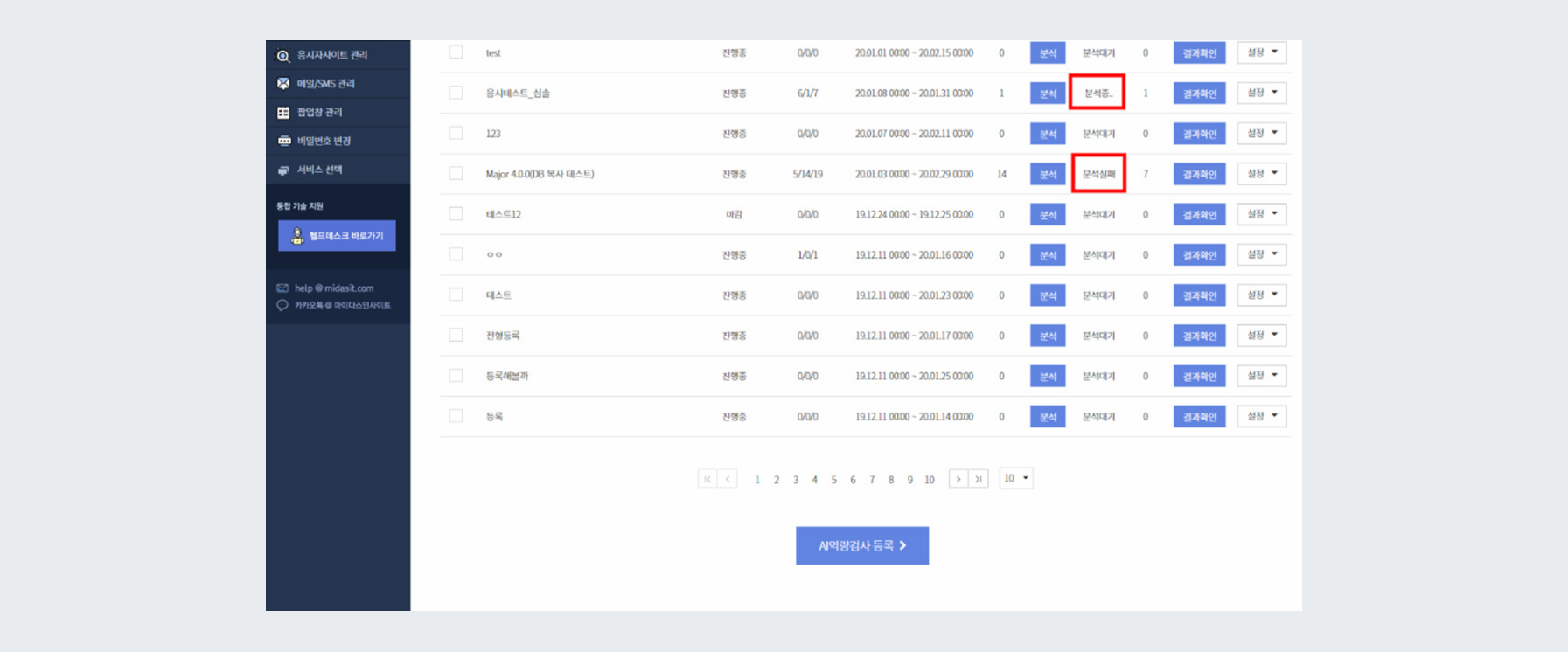The image size is (1568, 652).
Task: Click the name 전형등록
Action: click(503, 336)
